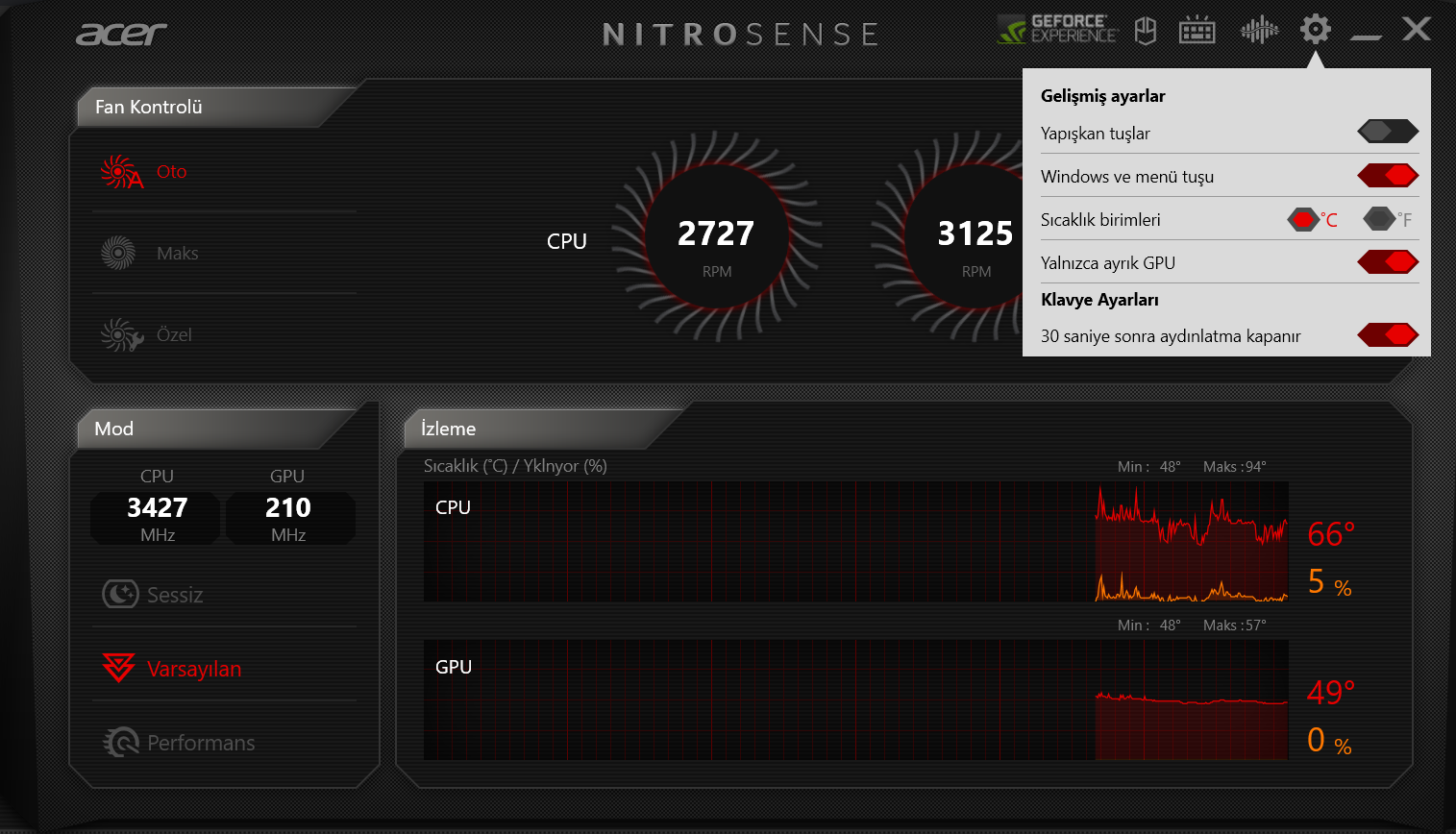Image resolution: width=1456 pixels, height=834 pixels.
Task: Select Oto fan mode icon
Action: (121, 172)
